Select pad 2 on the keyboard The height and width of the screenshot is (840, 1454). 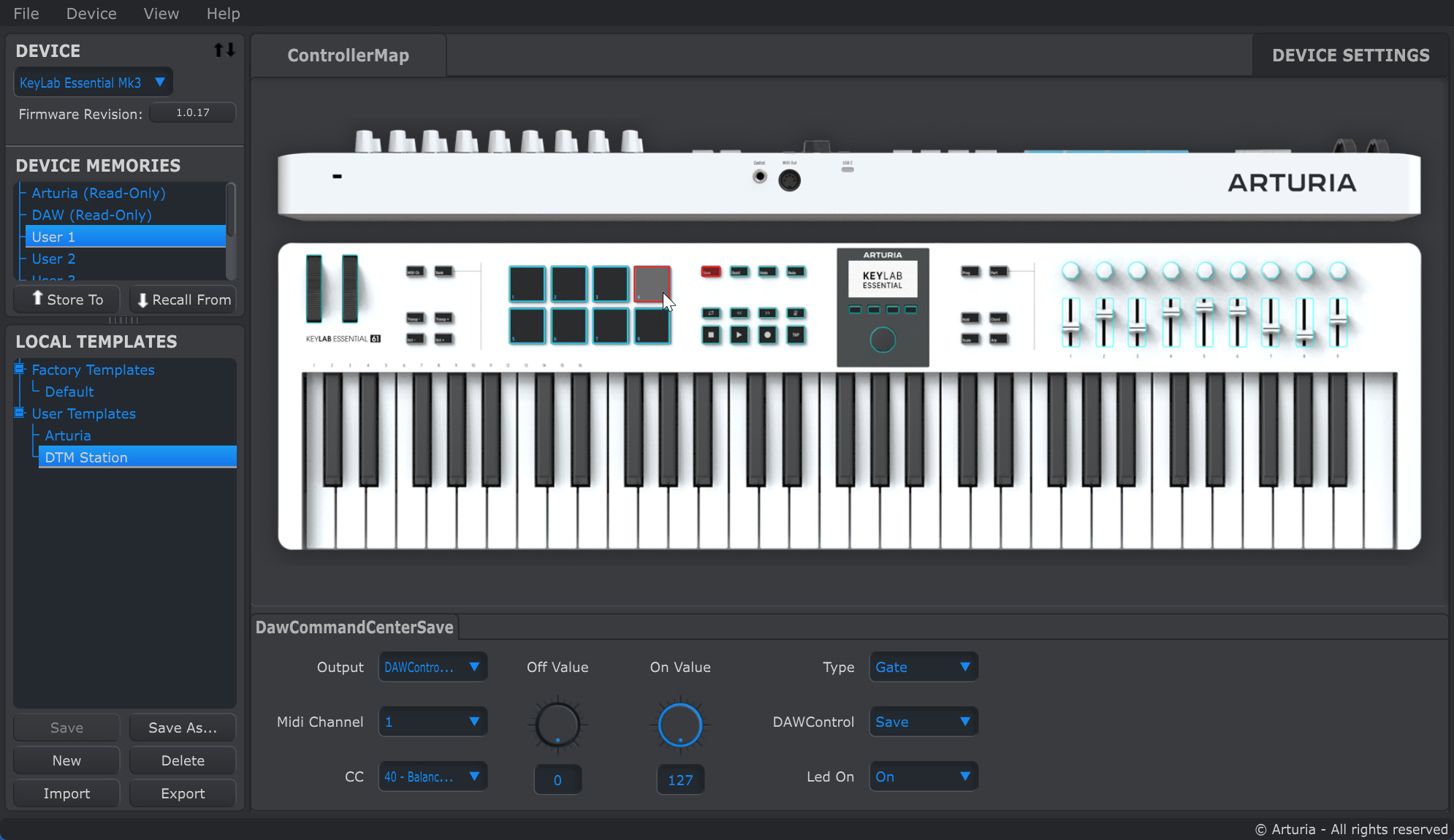point(568,284)
